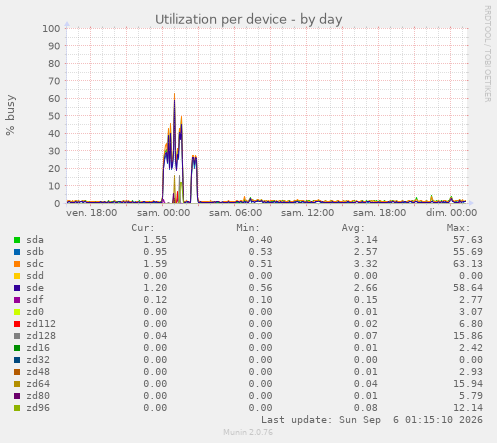The image size is (497, 443).
Task: Select the 'zd112' device label
Action: click(41, 324)
